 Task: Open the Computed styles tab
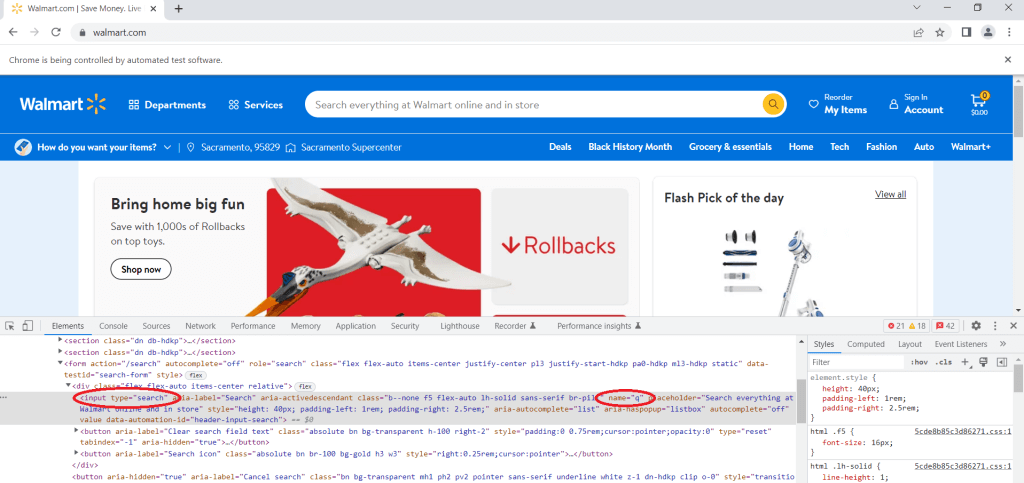866,344
